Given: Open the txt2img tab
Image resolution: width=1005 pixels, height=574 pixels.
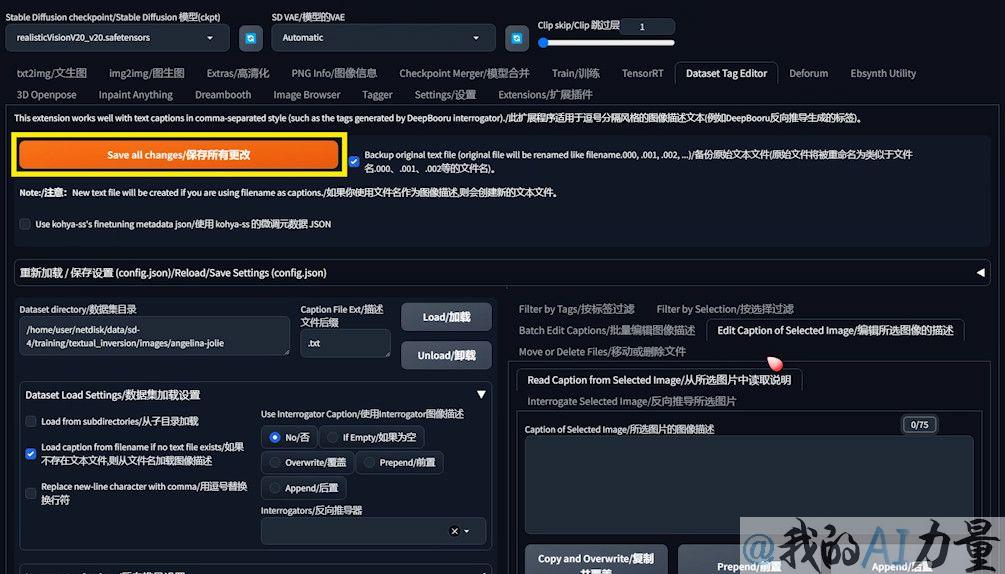Looking at the screenshot, I should click(51, 73).
